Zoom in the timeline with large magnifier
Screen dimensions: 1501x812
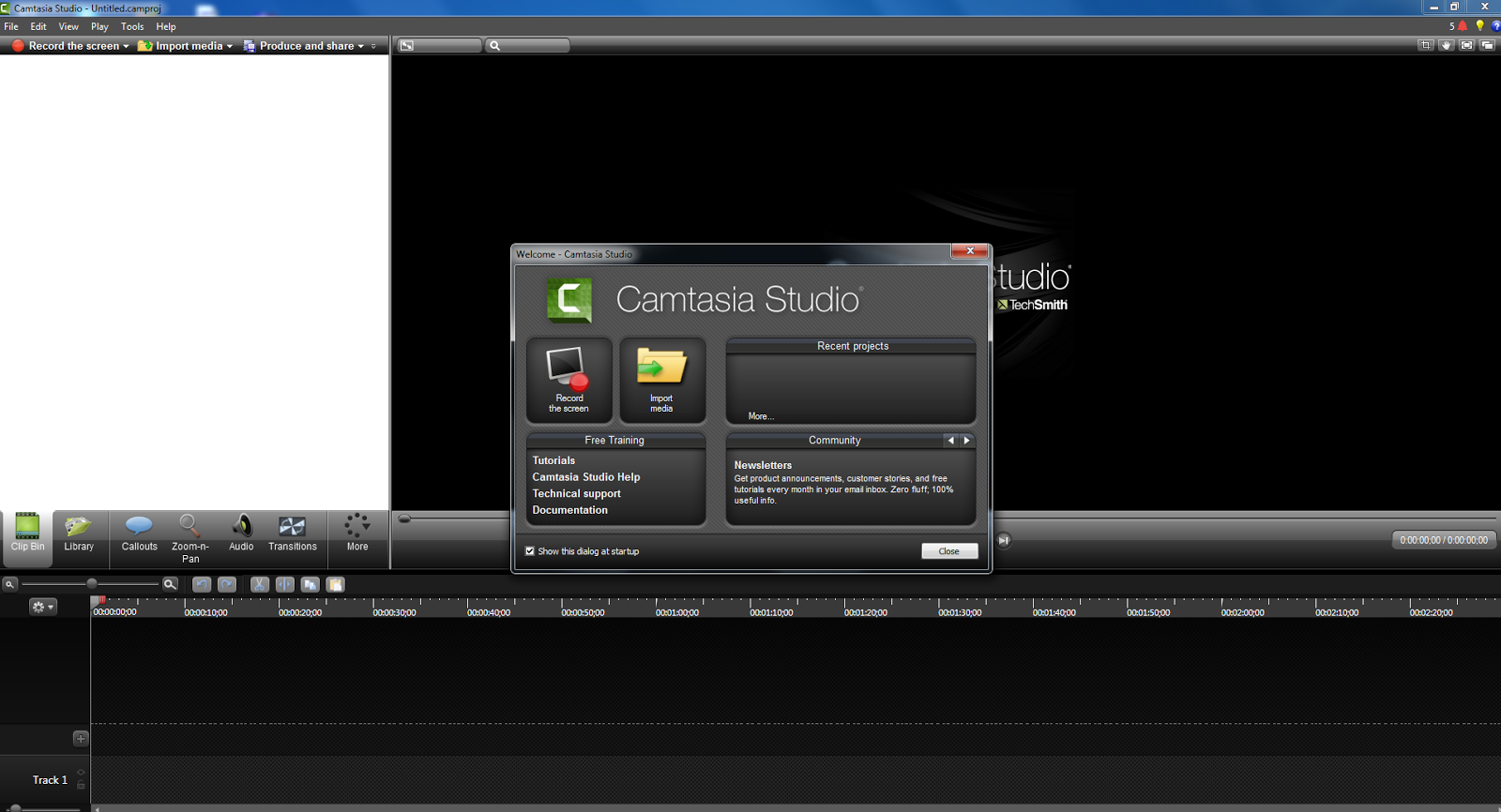[170, 584]
